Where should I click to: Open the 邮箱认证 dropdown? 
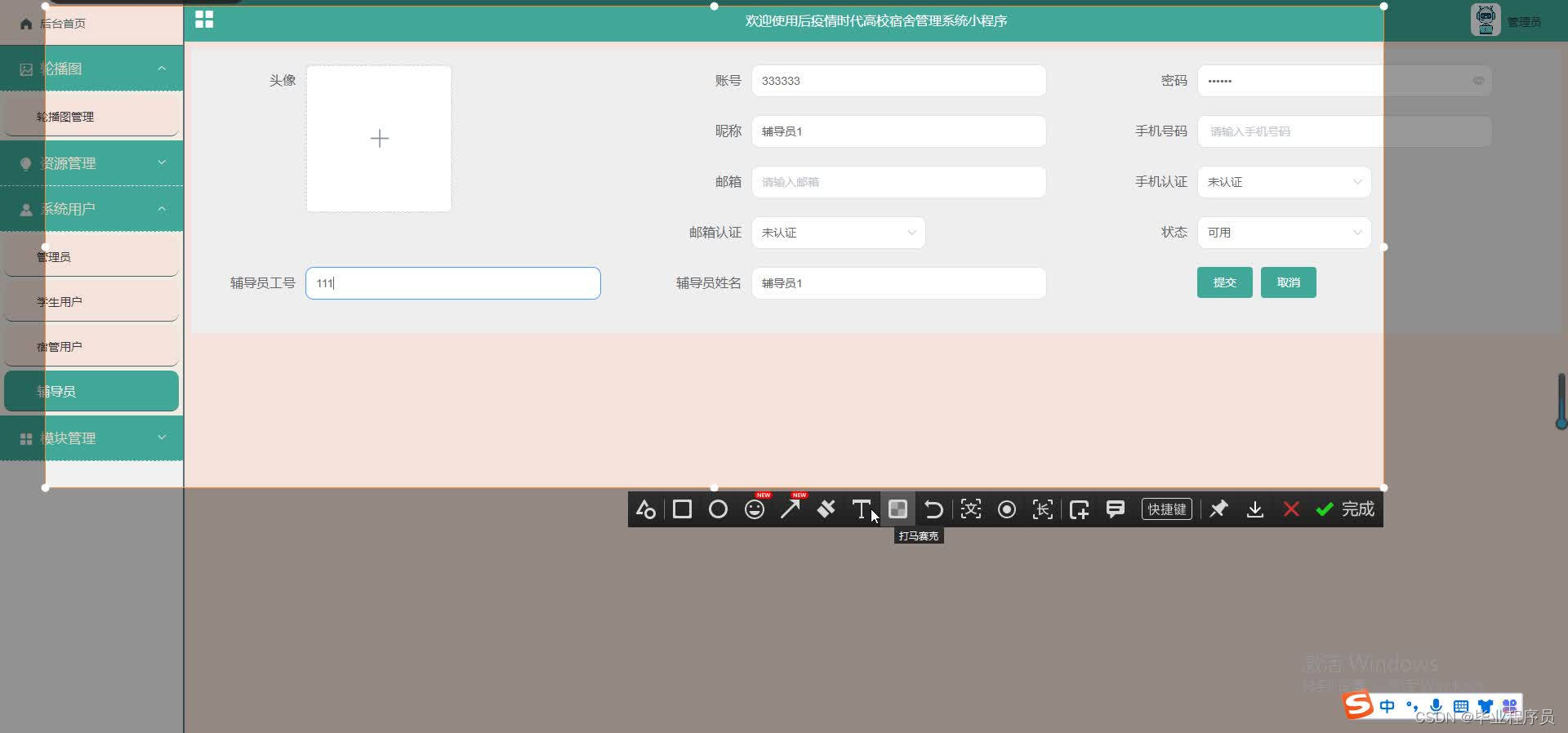pos(838,233)
